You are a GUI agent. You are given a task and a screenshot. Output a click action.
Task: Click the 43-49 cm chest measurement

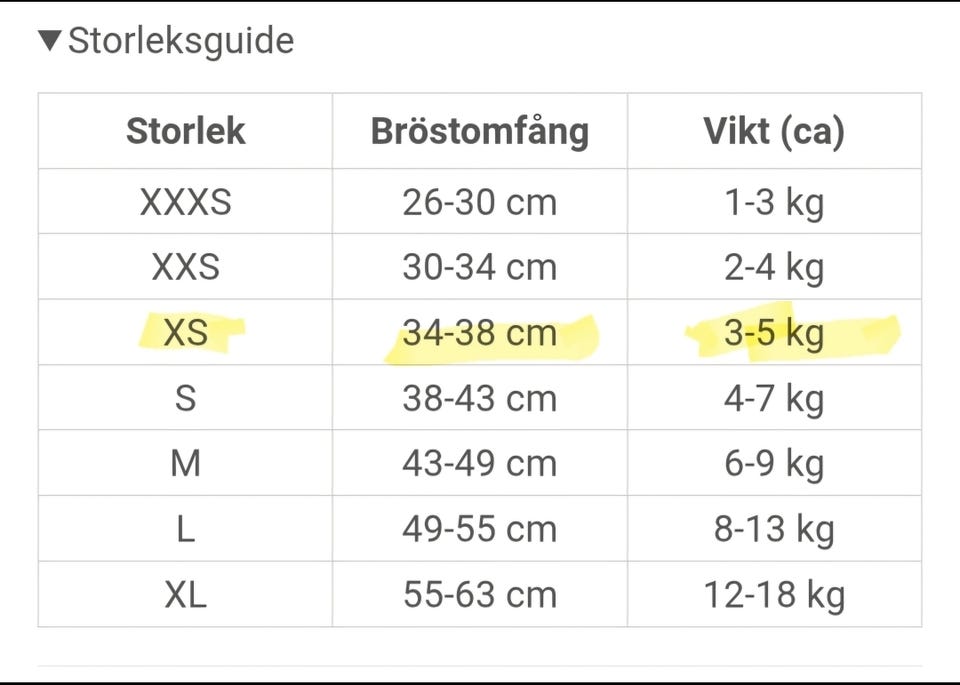(x=479, y=463)
